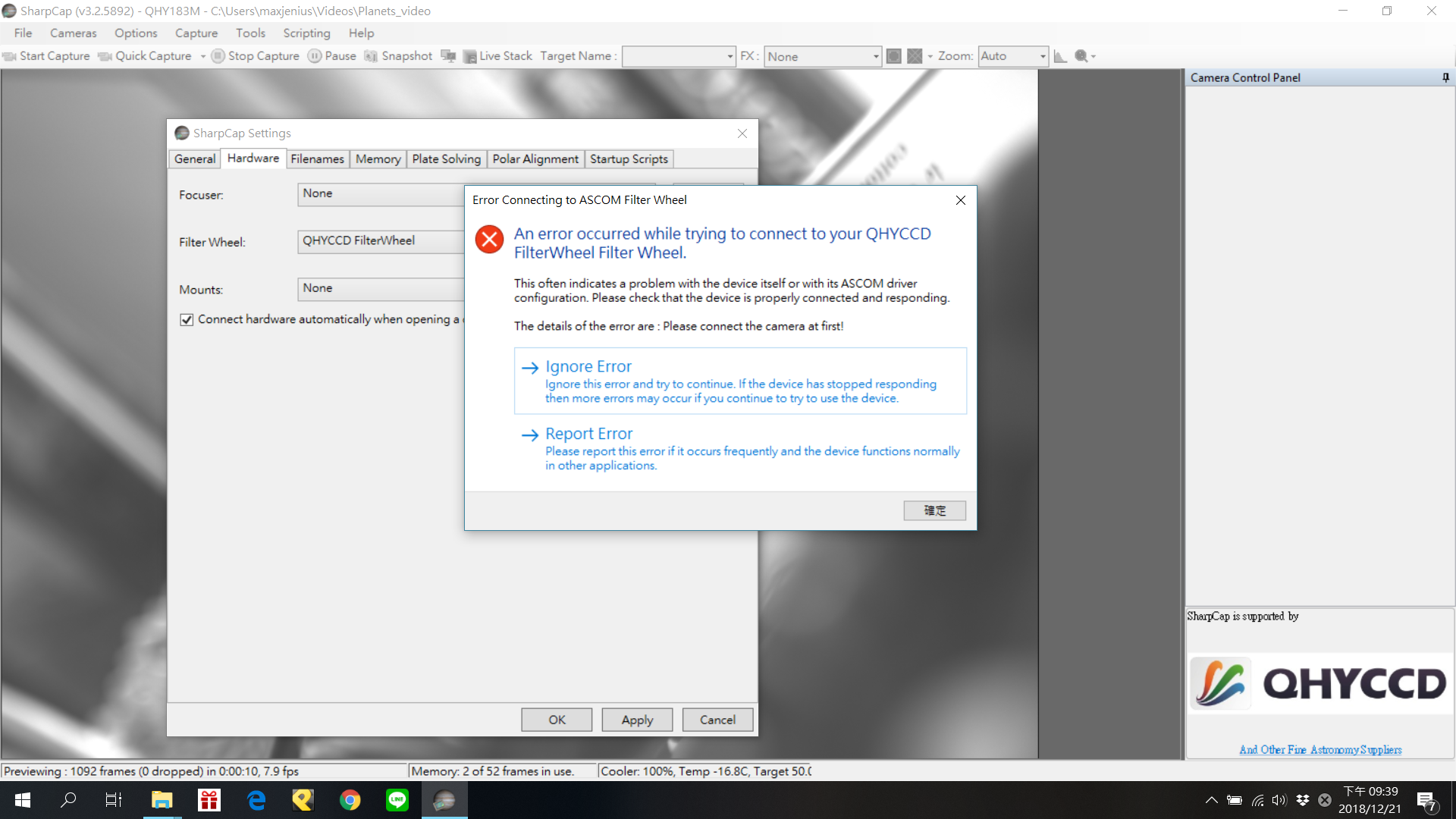The height and width of the screenshot is (819, 1456).
Task: Close the ASCOM Filter Wheel error dialog
Action: pyautogui.click(x=961, y=200)
